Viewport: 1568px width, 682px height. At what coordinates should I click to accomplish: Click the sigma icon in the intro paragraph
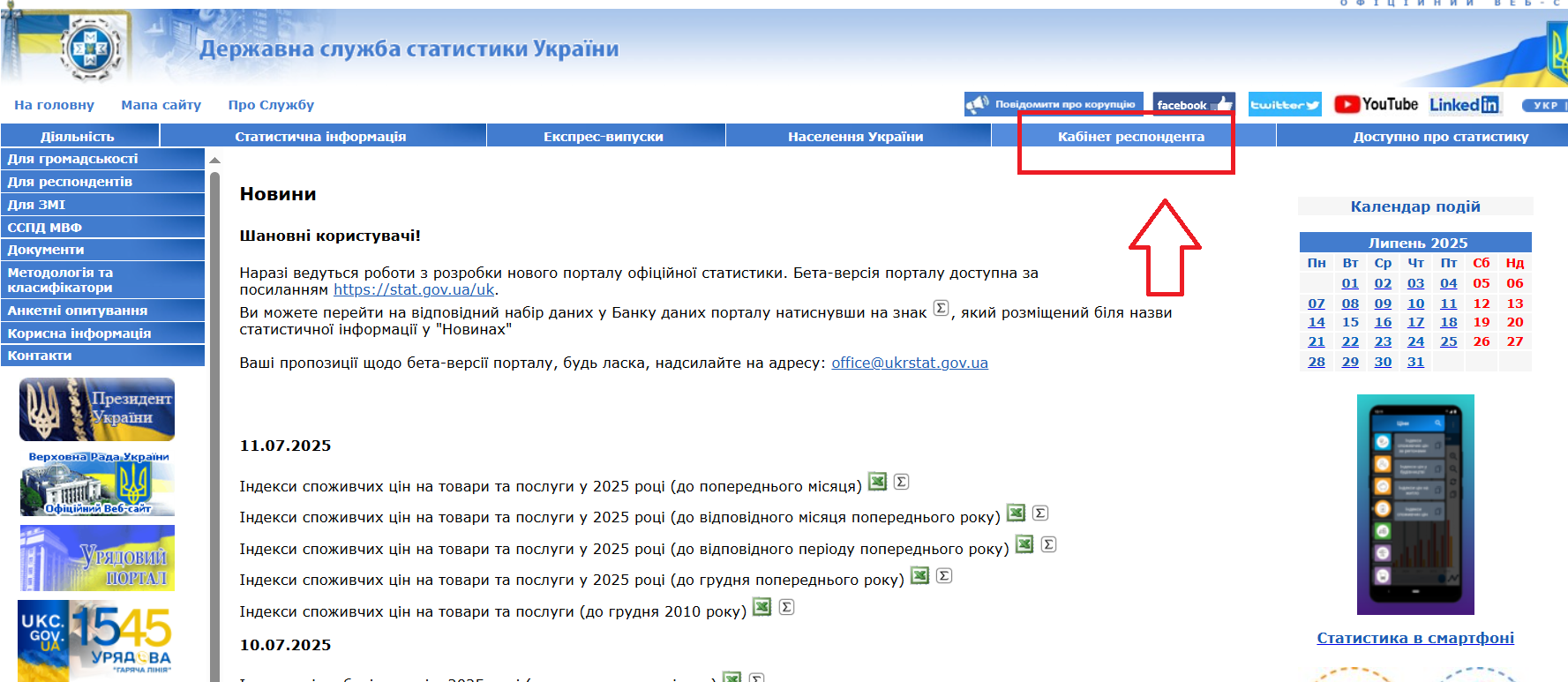pyautogui.click(x=941, y=308)
